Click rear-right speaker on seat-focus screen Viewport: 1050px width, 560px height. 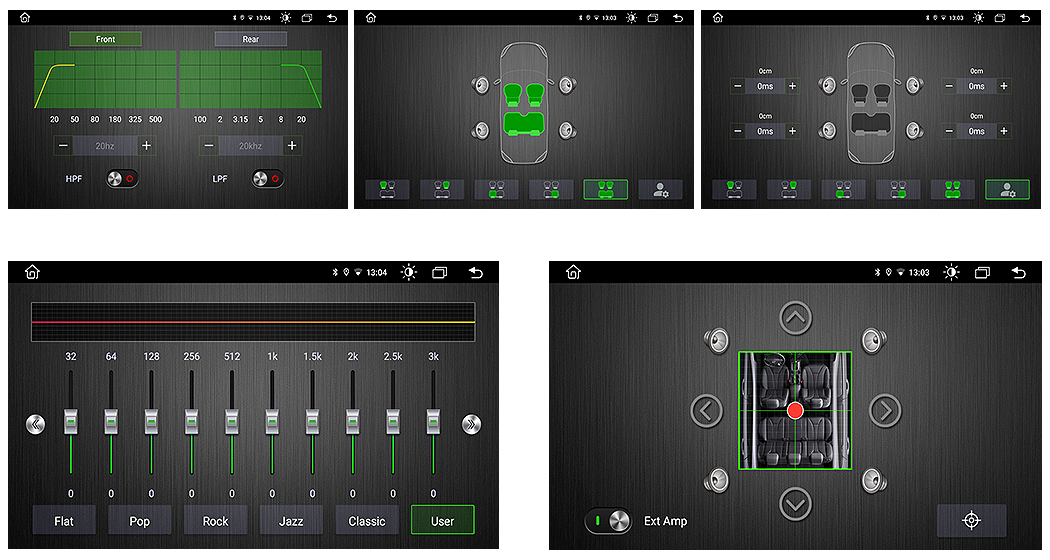(567, 130)
